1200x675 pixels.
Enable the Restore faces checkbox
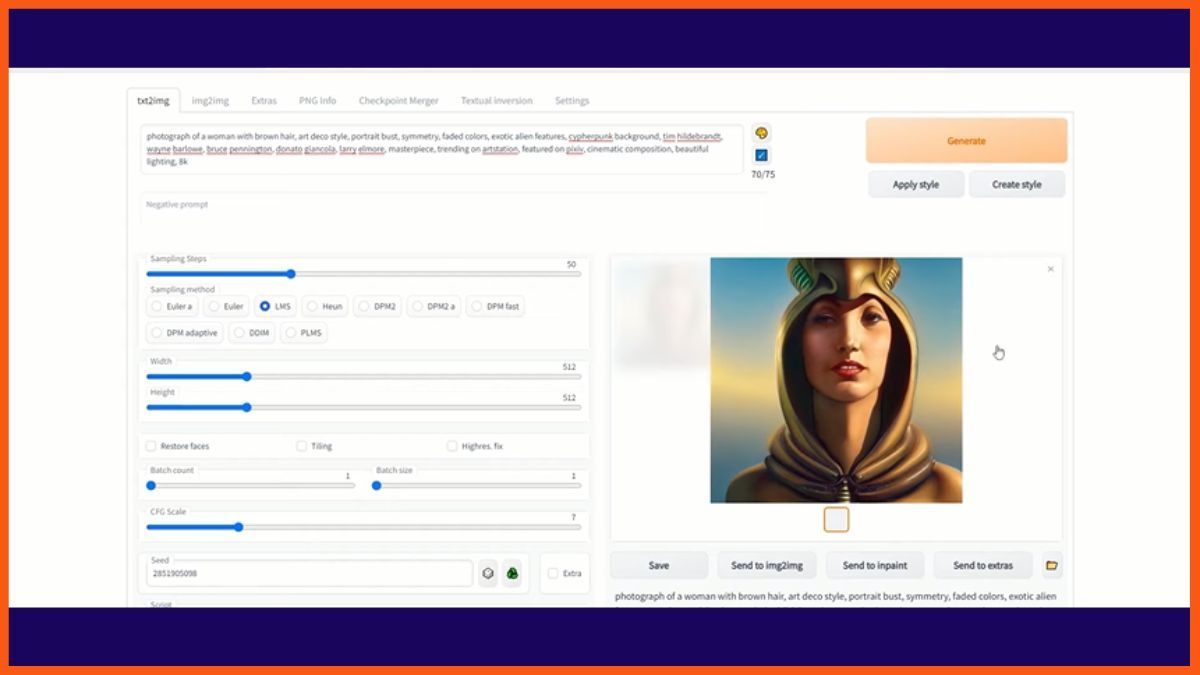pyautogui.click(x=151, y=446)
